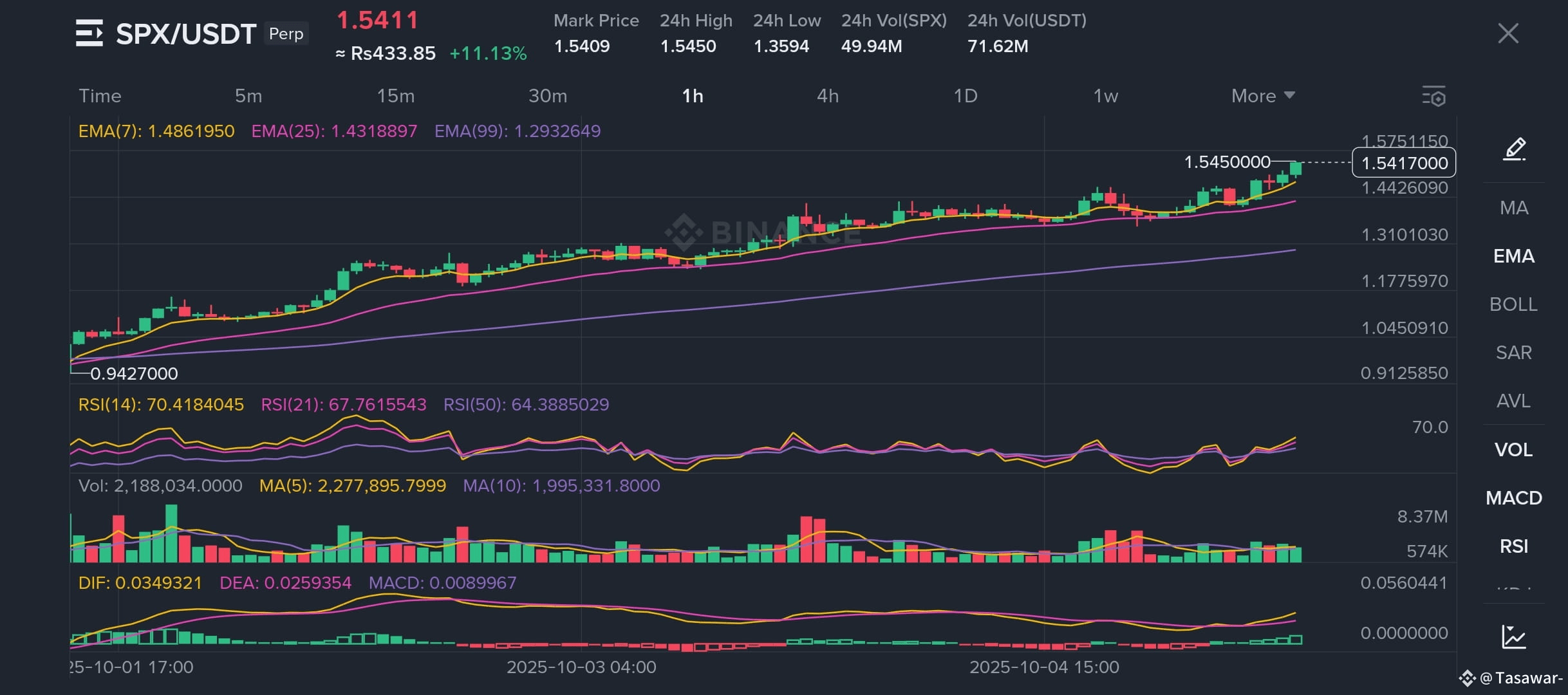Viewport: 1568px width, 695px height.
Task: Toggle the MACD sub-indicator
Action: (x=1514, y=497)
